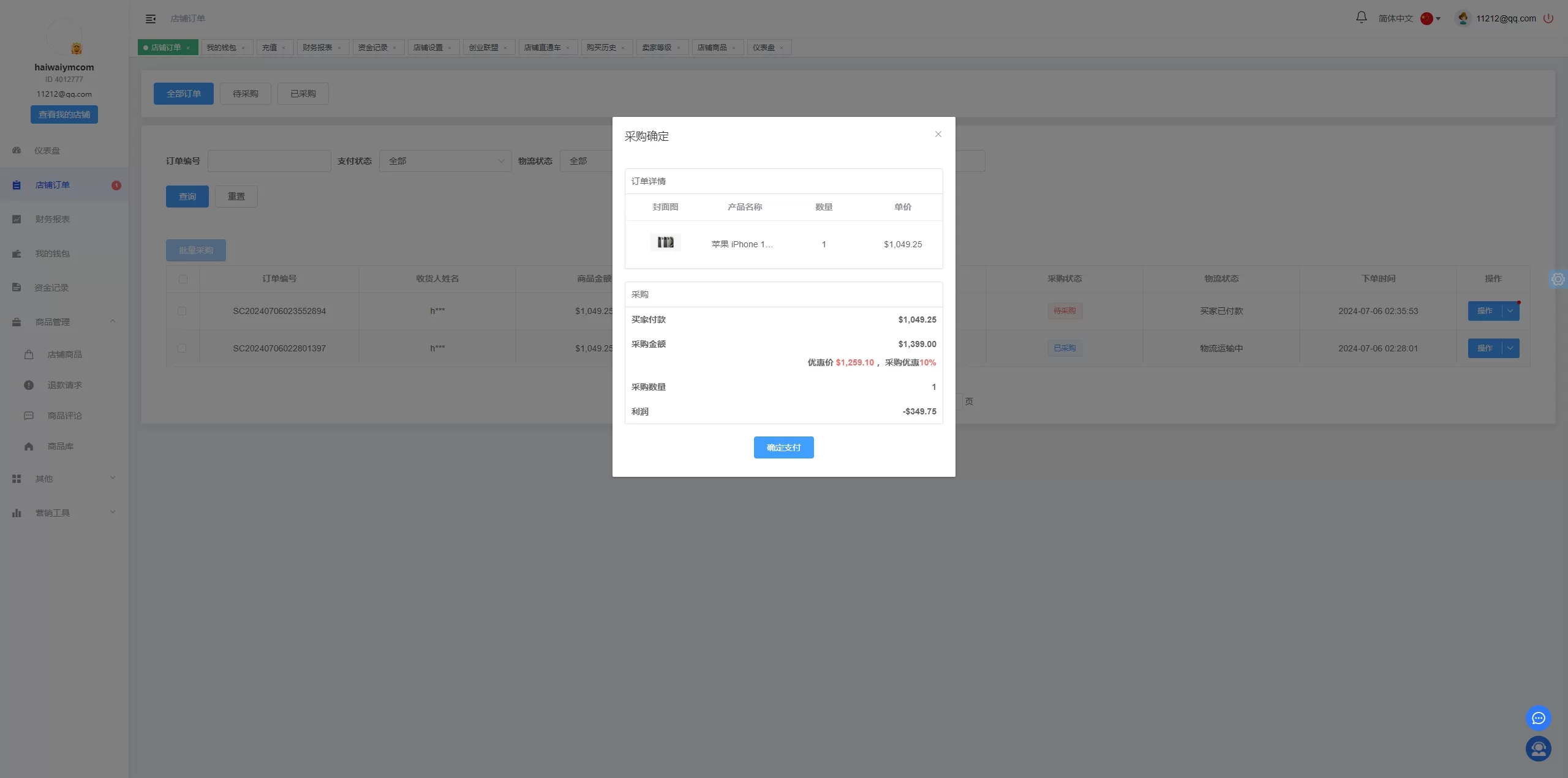Open Dashboard (仪表盘) in the sidebar
The width and height of the screenshot is (1568, 778).
[x=47, y=151]
